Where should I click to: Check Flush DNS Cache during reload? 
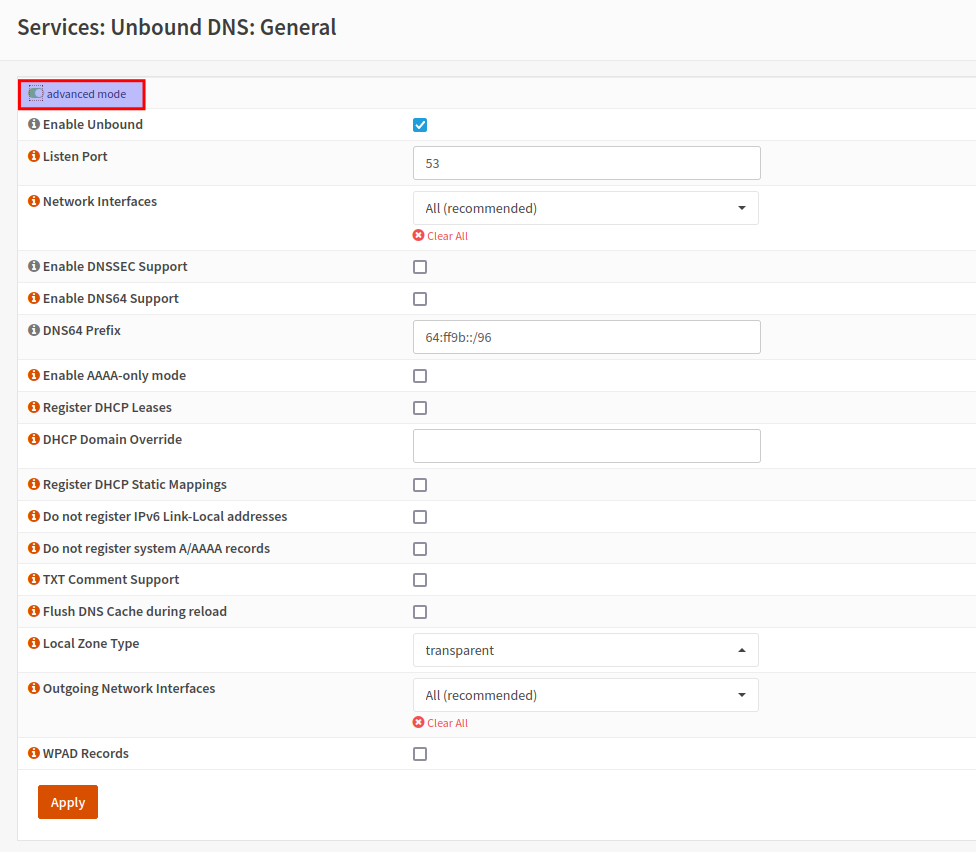[x=420, y=612]
